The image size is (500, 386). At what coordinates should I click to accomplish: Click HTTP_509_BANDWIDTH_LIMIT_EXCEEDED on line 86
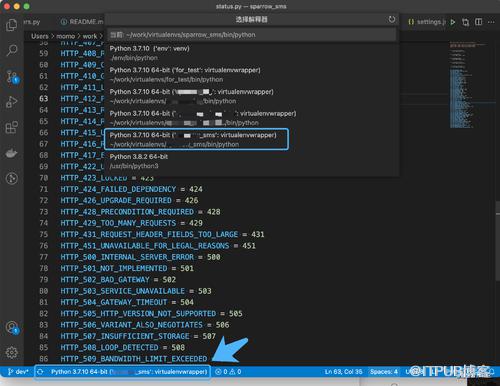coord(134,359)
